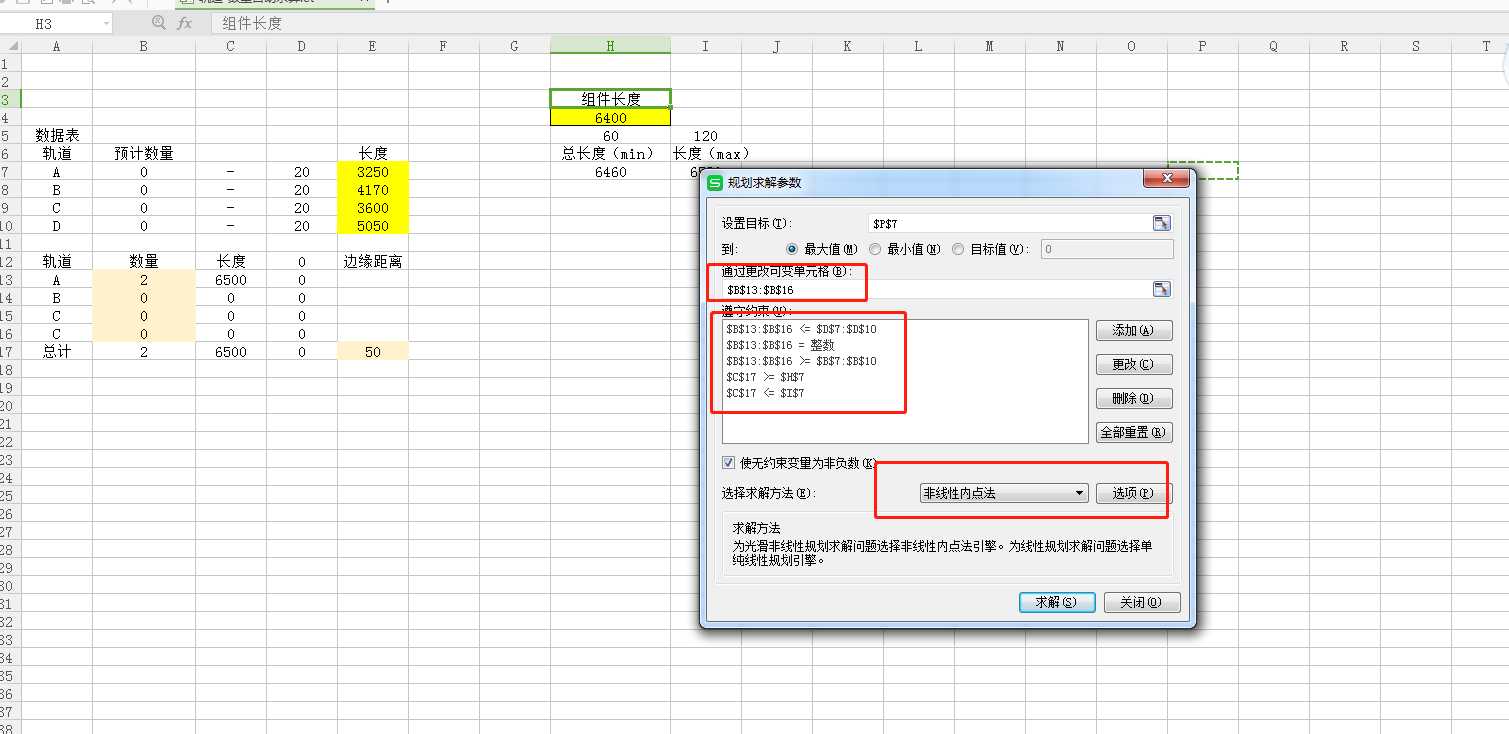1509x734 pixels.
Task: Click the 全部重置 button
Action: [1134, 433]
